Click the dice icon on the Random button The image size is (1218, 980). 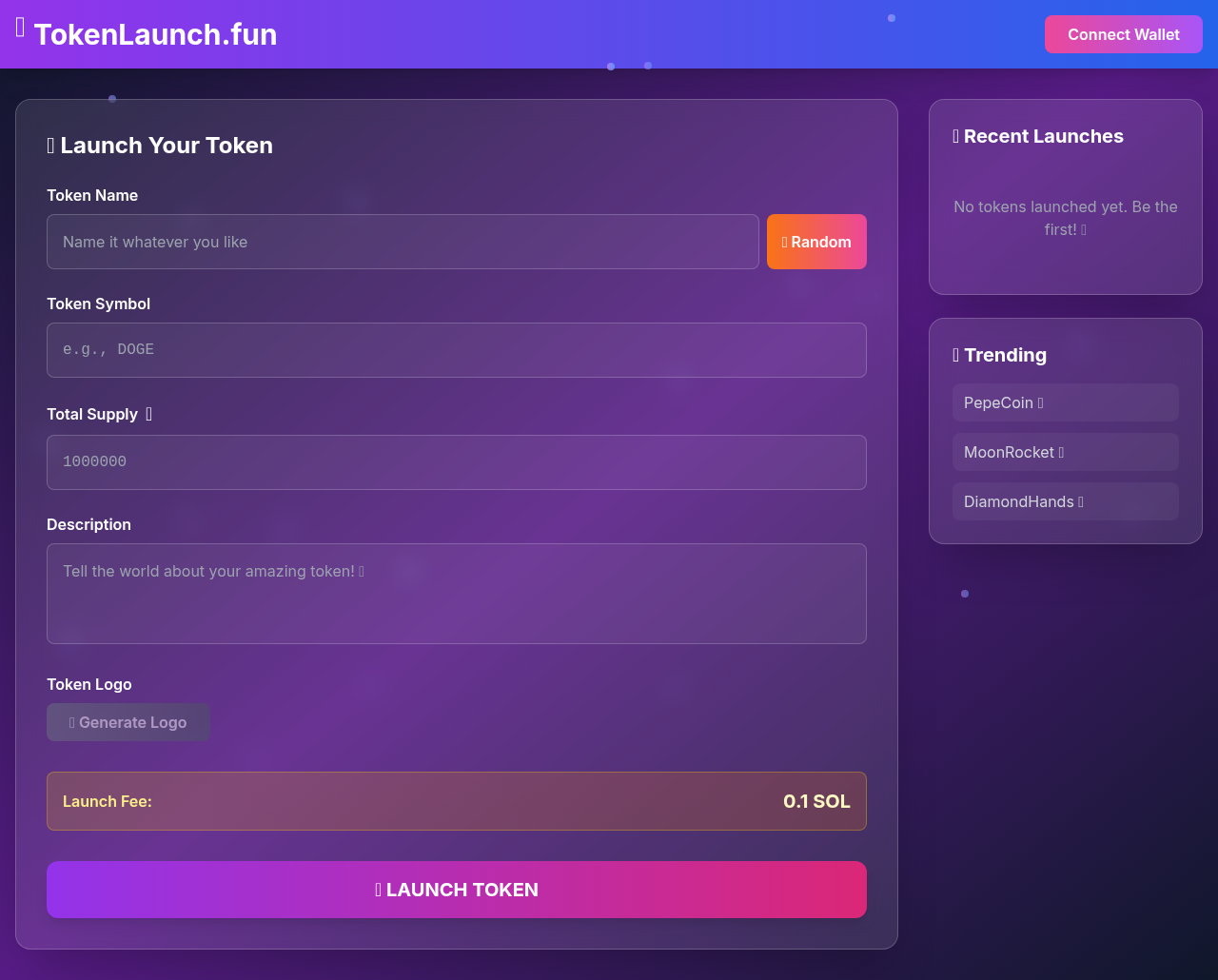[784, 242]
